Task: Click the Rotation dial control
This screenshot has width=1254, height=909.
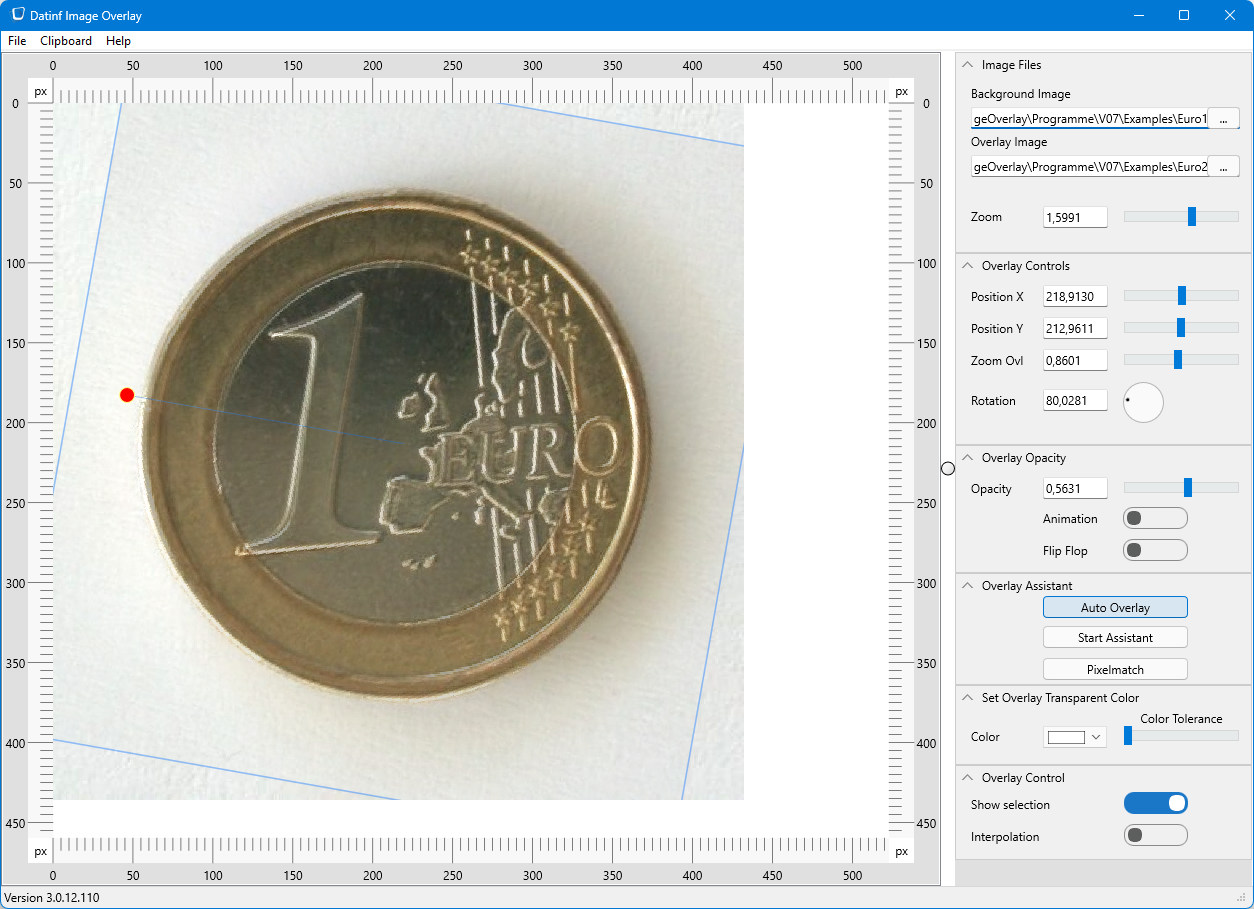Action: point(1143,401)
